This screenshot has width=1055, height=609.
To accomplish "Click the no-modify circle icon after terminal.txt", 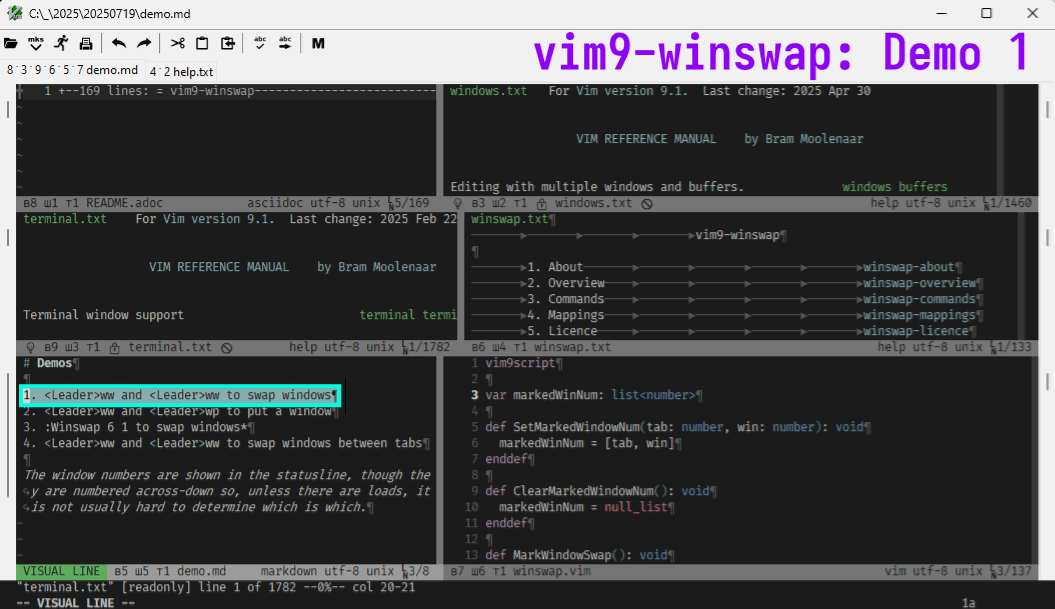I will 227,347.
